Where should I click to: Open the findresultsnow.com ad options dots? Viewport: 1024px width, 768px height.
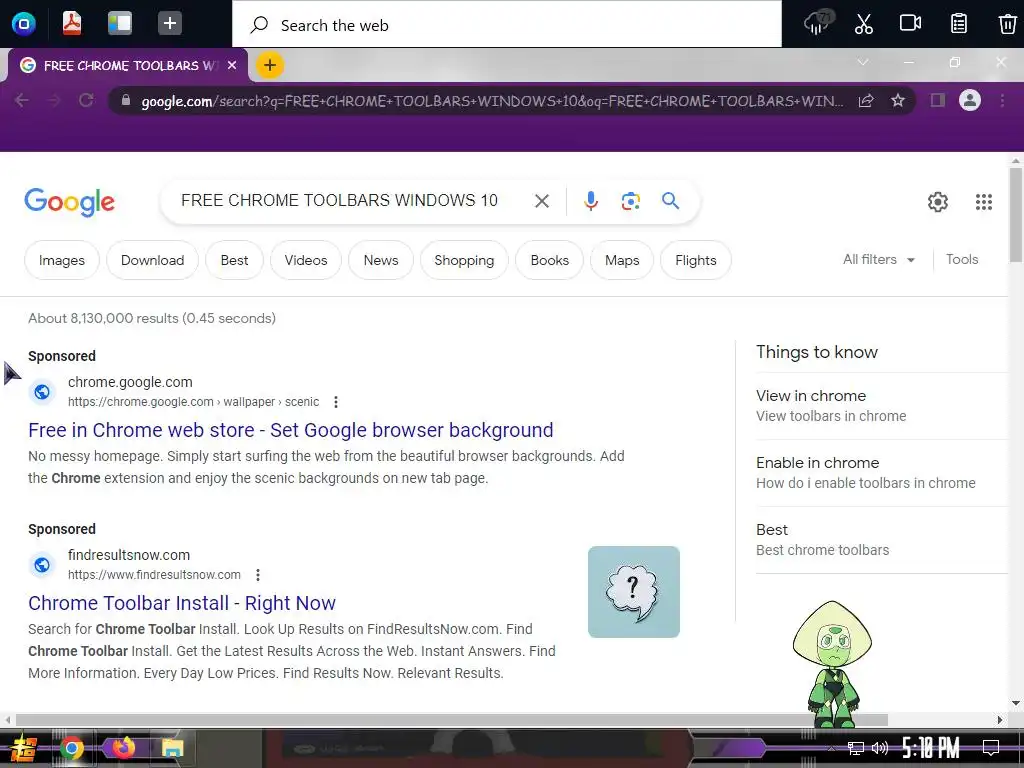point(258,575)
